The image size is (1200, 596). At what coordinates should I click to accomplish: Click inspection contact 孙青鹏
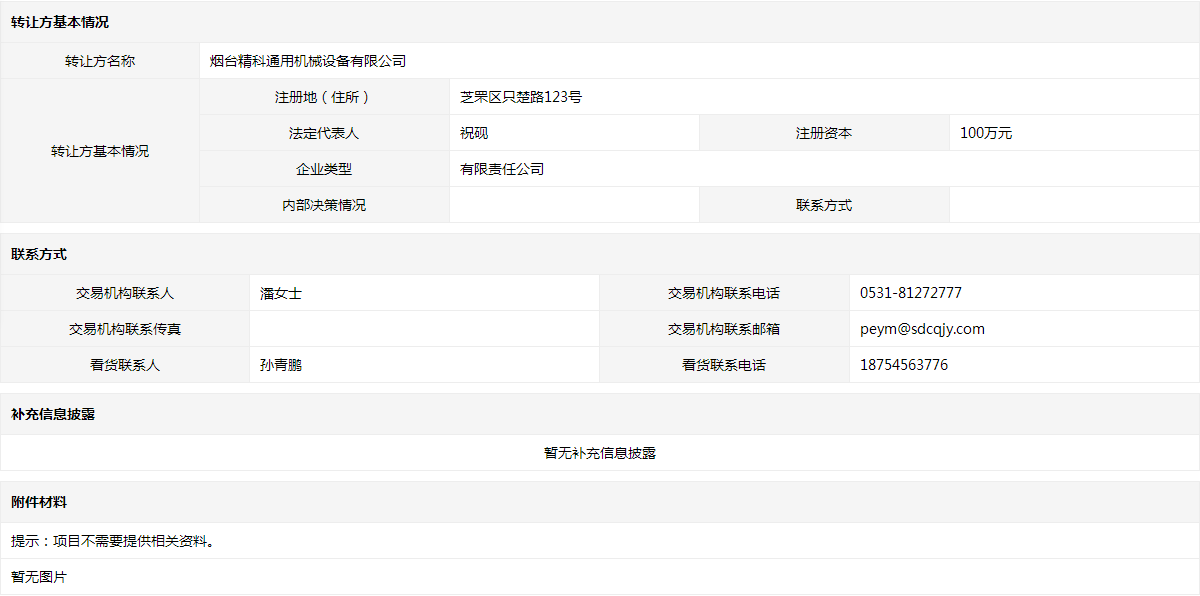point(281,365)
